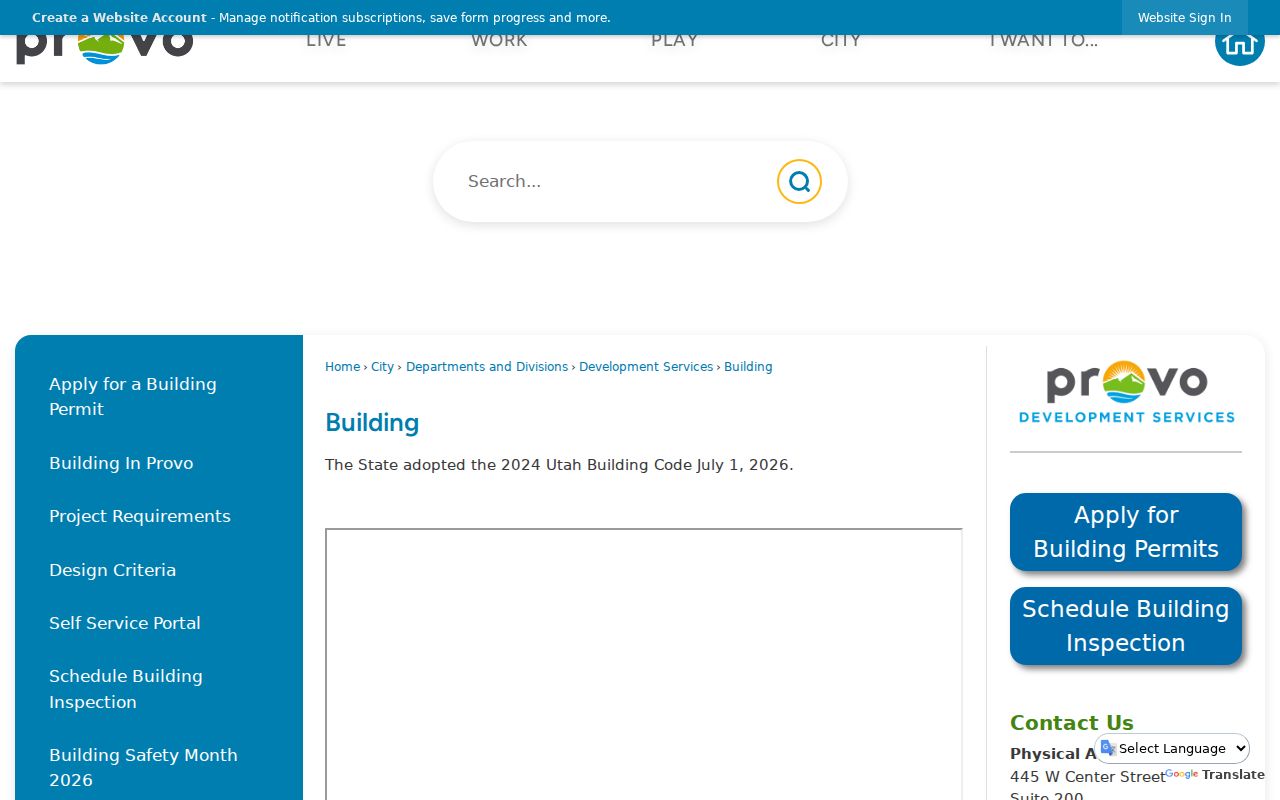Open the WORK menu

(499, 42)
